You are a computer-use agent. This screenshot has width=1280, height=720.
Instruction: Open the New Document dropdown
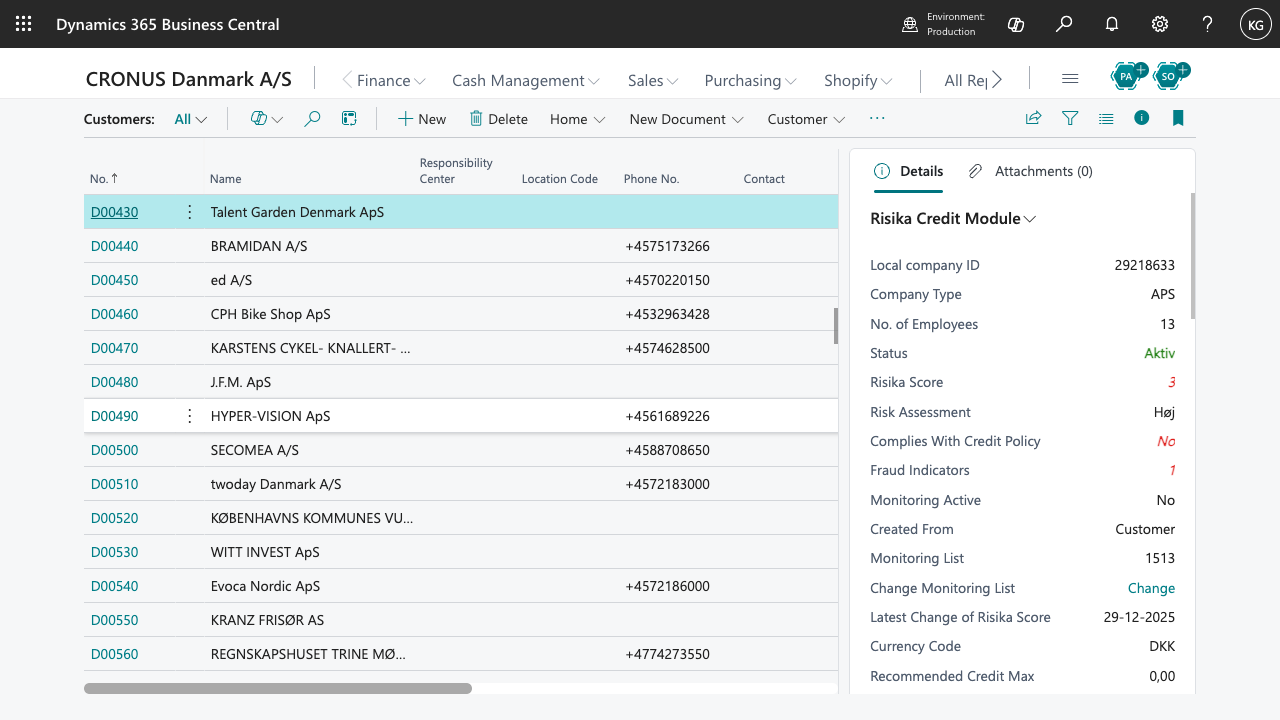click(686, 119)
